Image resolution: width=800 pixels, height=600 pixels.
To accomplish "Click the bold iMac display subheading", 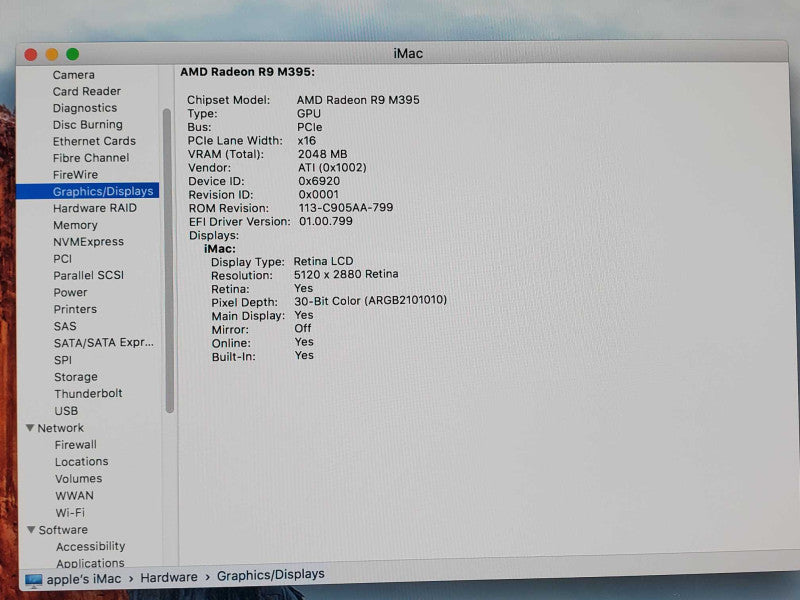I will [x=220, y=249].
